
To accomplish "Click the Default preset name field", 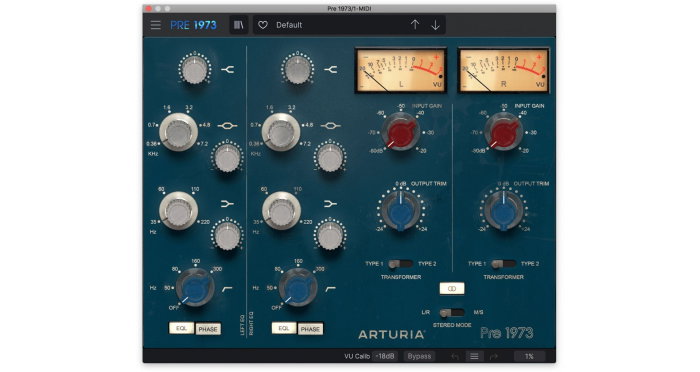I will 349,25.
